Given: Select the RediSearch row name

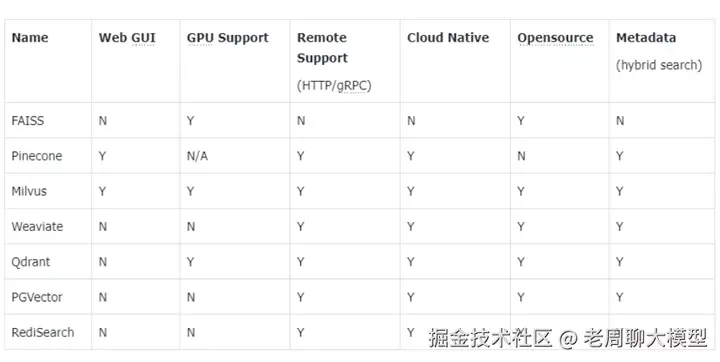Looking at the screenshot, I should click(x=43, y=333).
